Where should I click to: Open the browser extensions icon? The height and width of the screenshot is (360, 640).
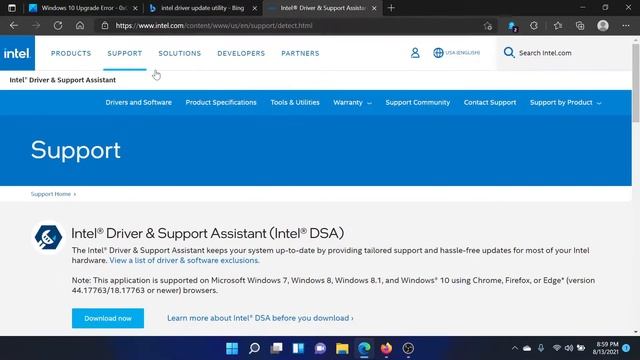click(534, 26)
